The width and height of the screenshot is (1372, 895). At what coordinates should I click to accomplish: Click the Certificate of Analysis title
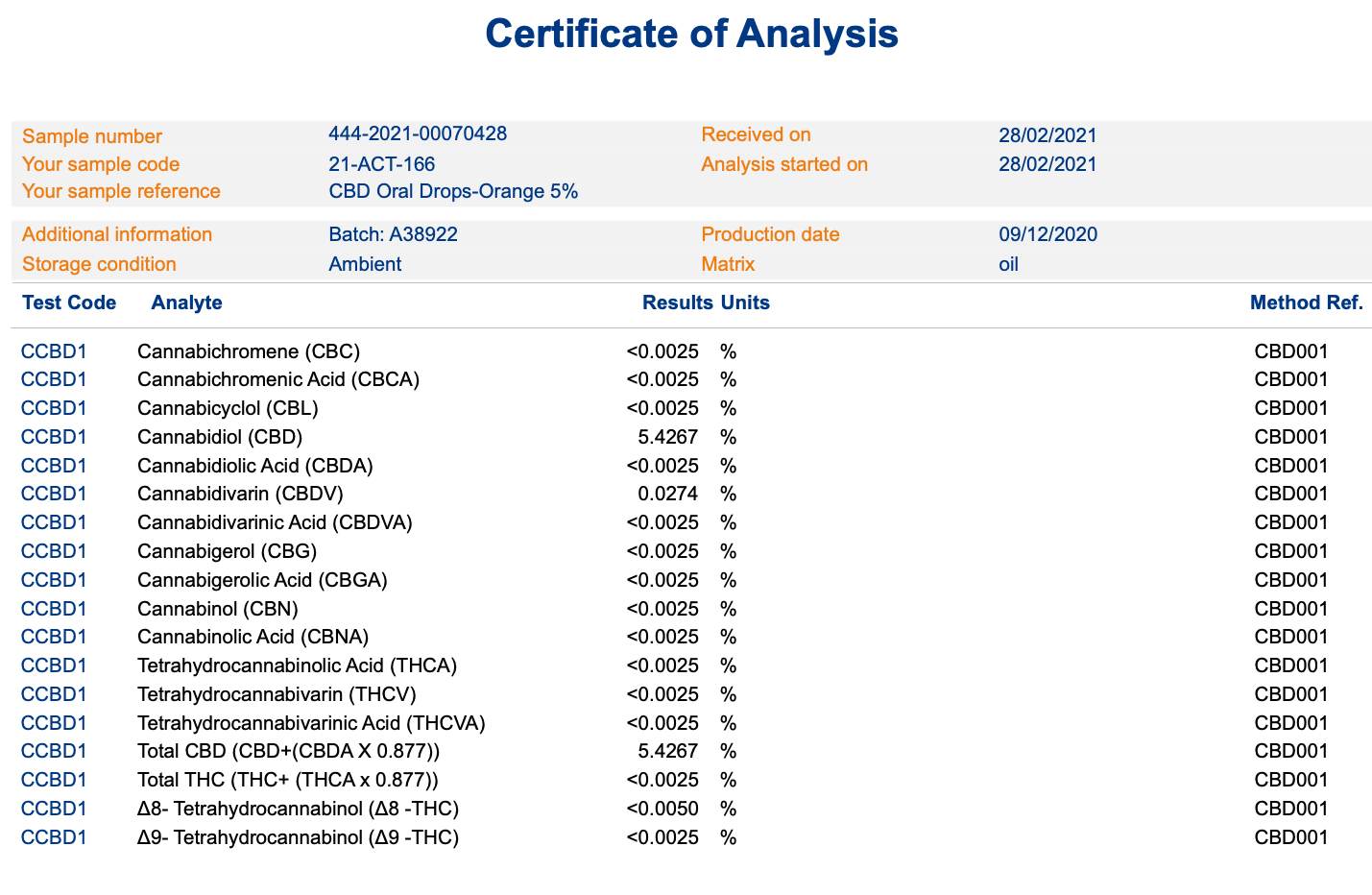pyautogui.click(x=691, y=34)
